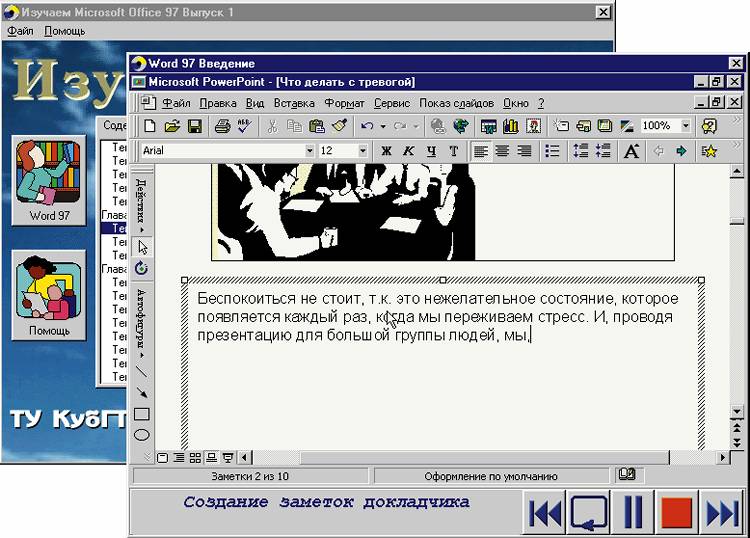The height and width of the screenshot is (538, 750).
Task: Click the Increase Font Size icon
Action: point(631,151)
